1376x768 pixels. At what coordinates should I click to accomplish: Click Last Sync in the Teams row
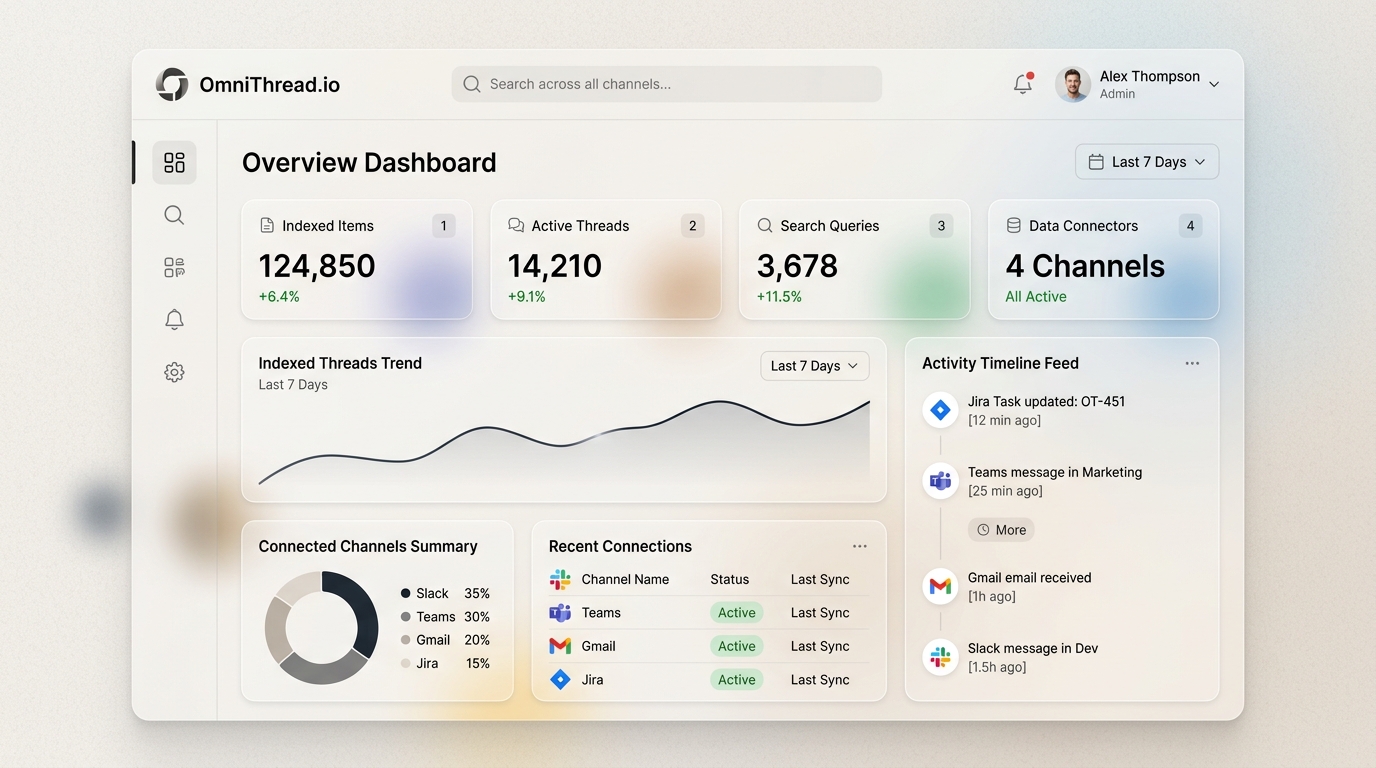pyautogui.click(x=820, y=613)
